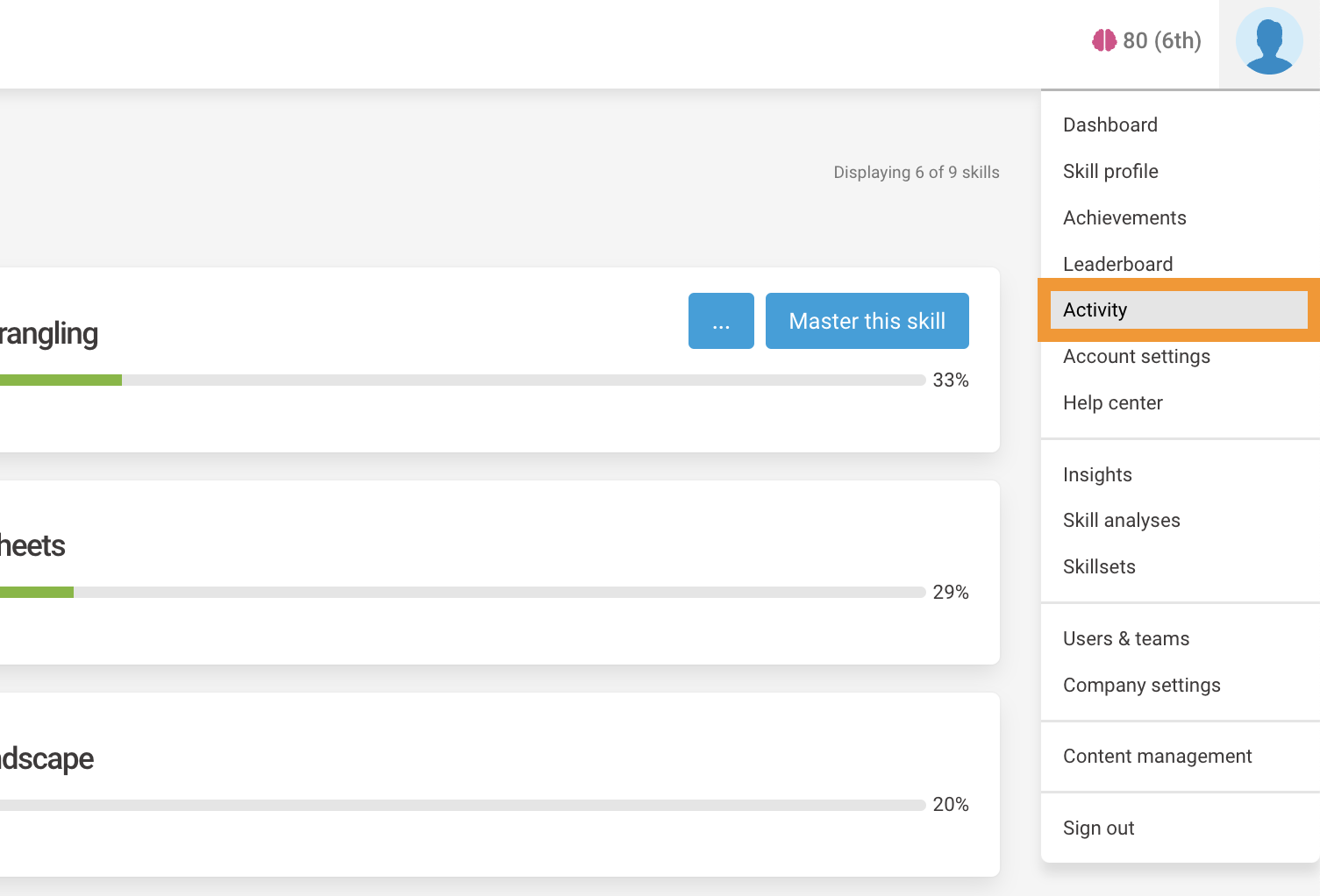1320x896 pixels.
Task: Select the highlighted Activity menu item
Action: pyautogui.click(x=1095, y=309)
